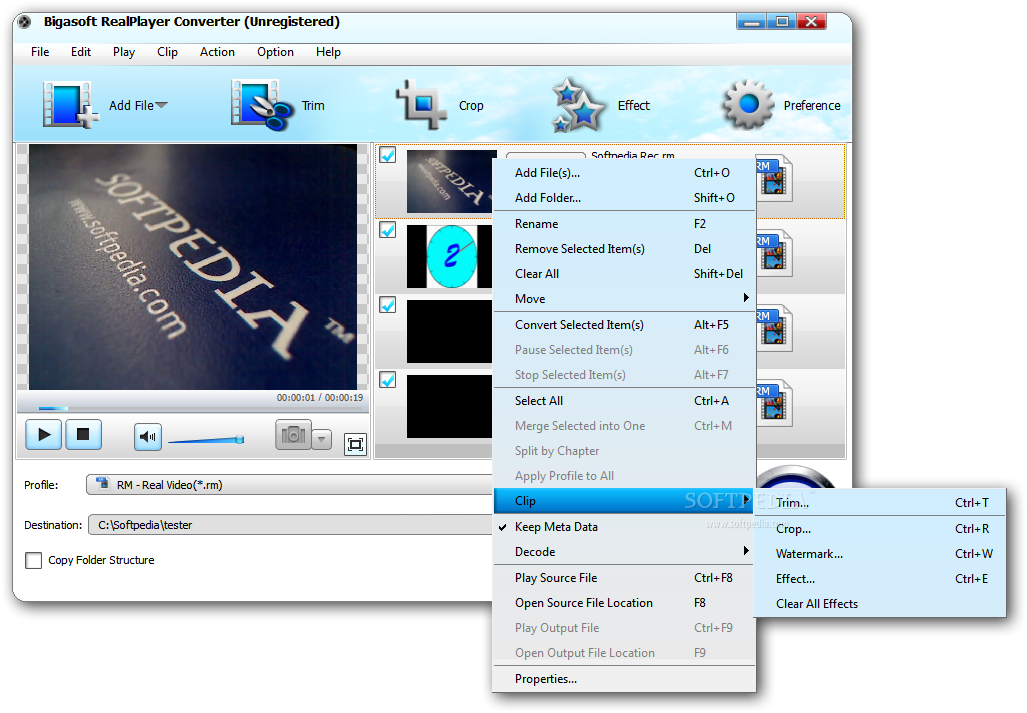Click the Crop tool icon
Viewport: 1027px width, 713px height.
420,105
